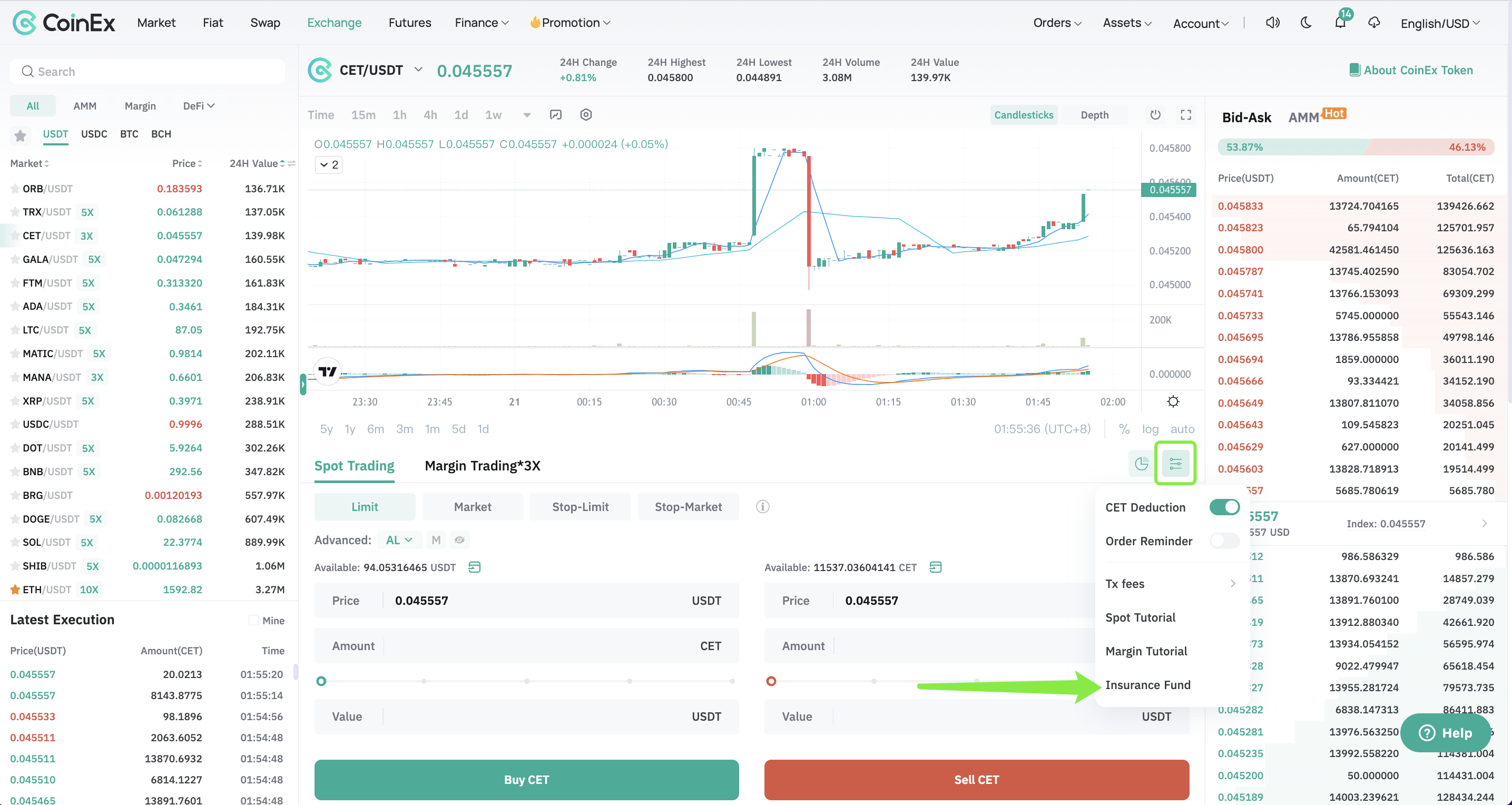Open the Promotion dropdown
This screenshot has width=1512, height=805.
pos(570,23)
